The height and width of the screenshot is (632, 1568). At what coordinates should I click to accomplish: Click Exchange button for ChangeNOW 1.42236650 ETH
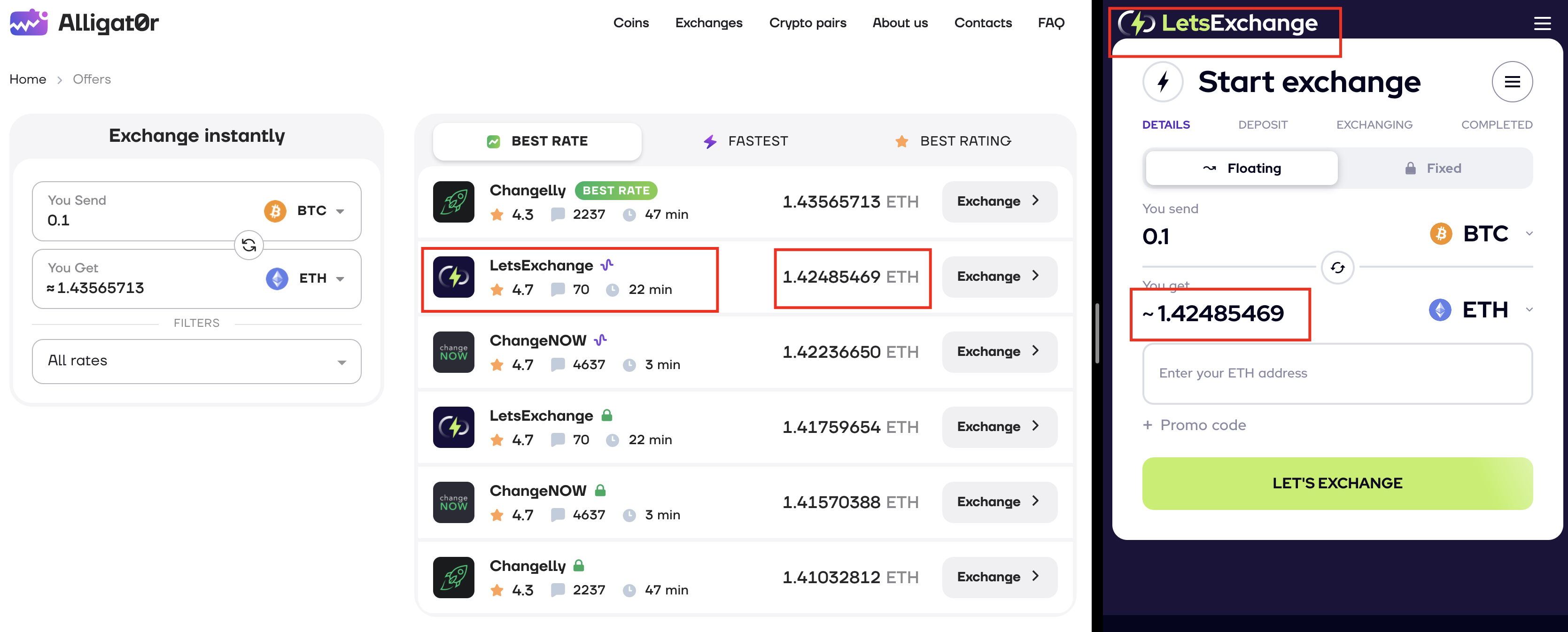pos(1000,352)
